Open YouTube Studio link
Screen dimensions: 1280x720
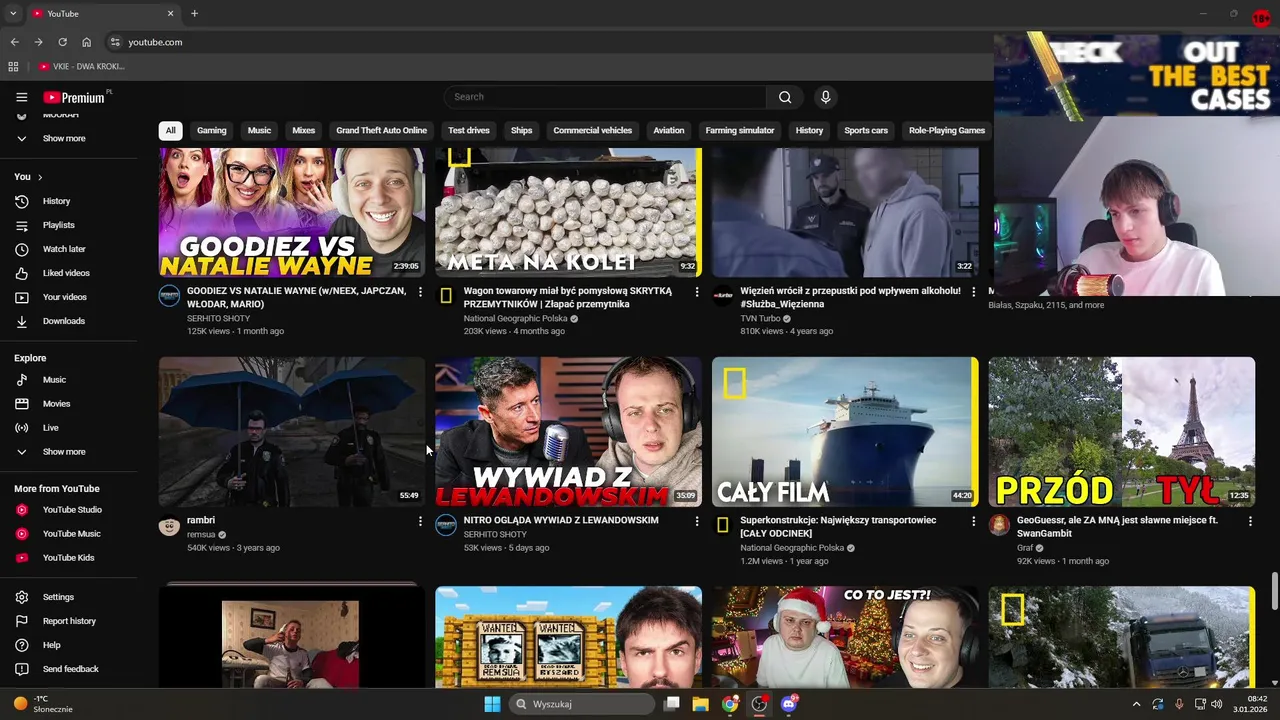[71, 510]
